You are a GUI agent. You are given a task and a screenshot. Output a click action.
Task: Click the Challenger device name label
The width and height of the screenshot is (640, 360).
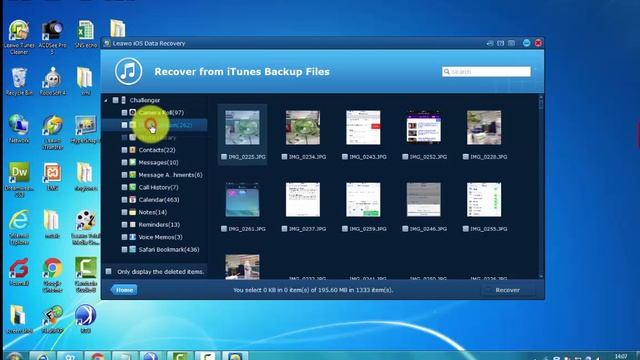[x=145, y=100]
